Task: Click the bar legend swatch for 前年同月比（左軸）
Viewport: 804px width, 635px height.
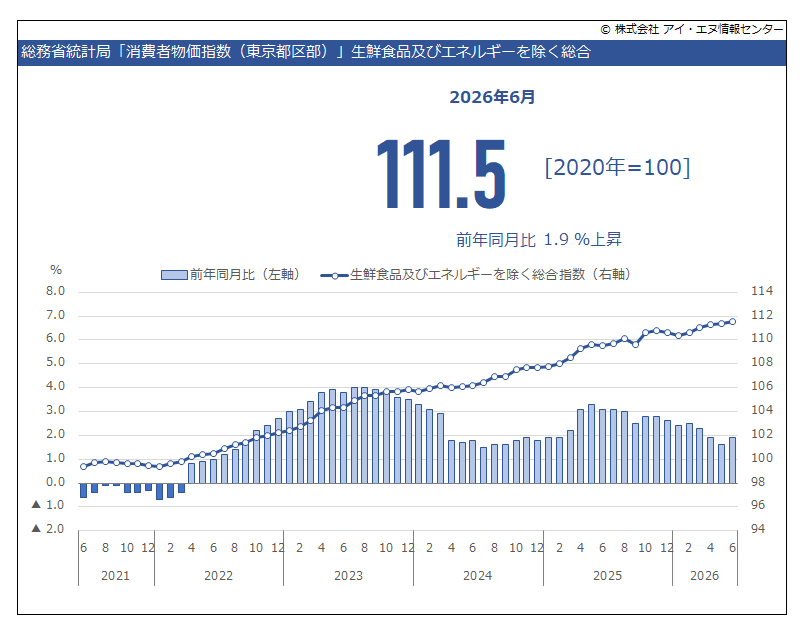Action: [174, 275]
